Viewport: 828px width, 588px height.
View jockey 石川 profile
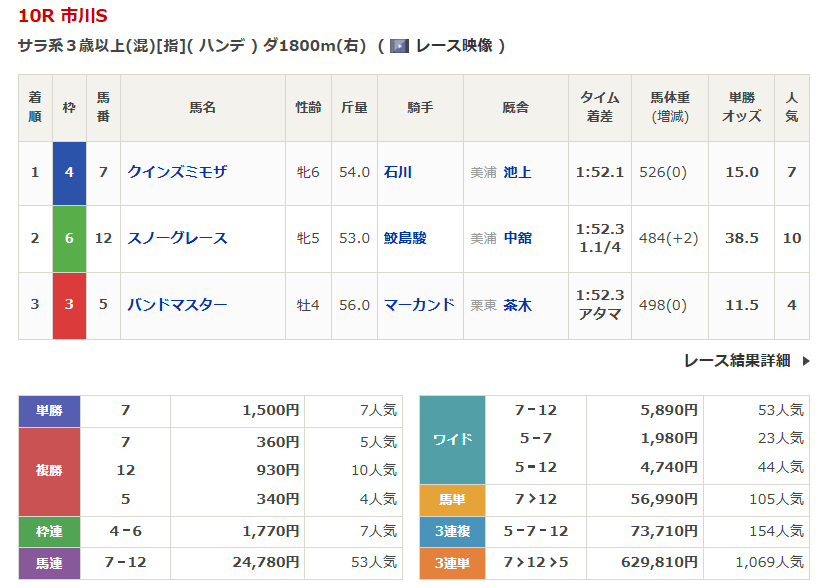point(397,172)
